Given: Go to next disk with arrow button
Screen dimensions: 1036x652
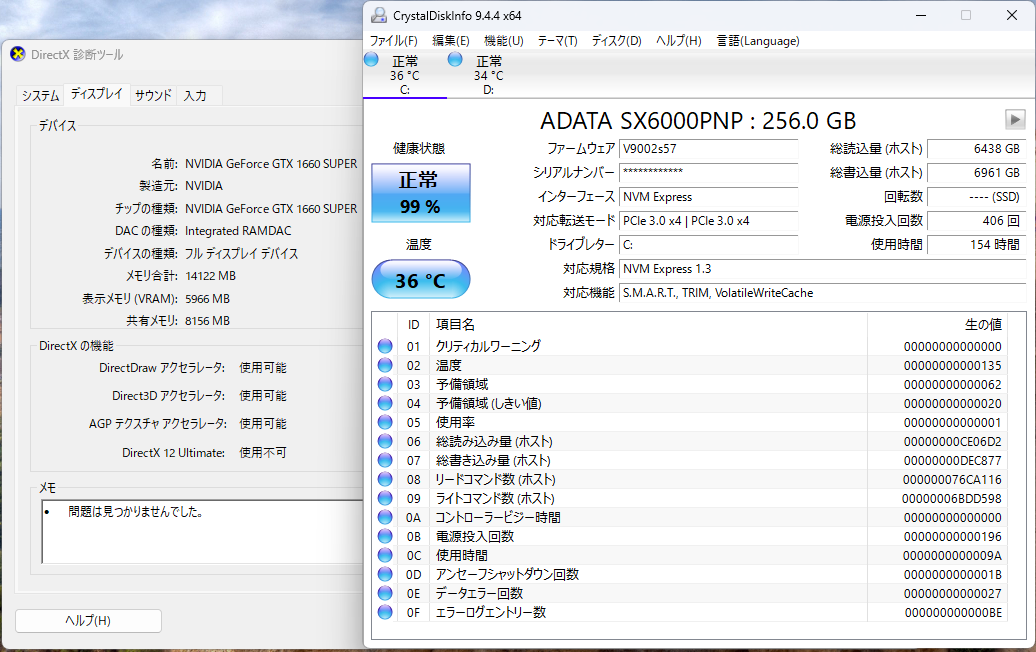Looking at the screenshot, I should (1015, 120).
